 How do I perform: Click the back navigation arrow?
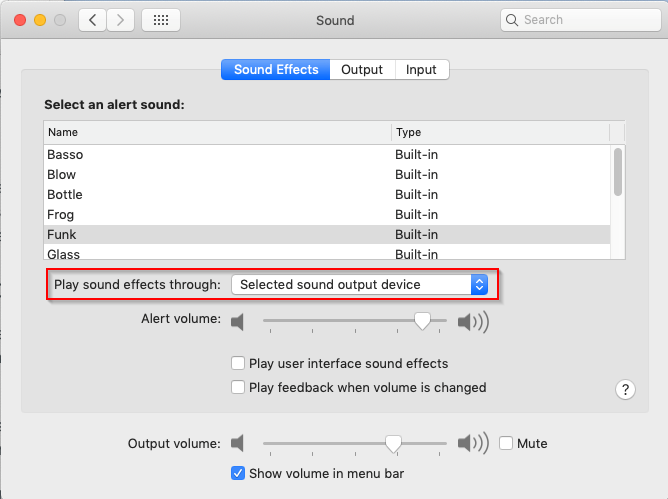(92, 20)
